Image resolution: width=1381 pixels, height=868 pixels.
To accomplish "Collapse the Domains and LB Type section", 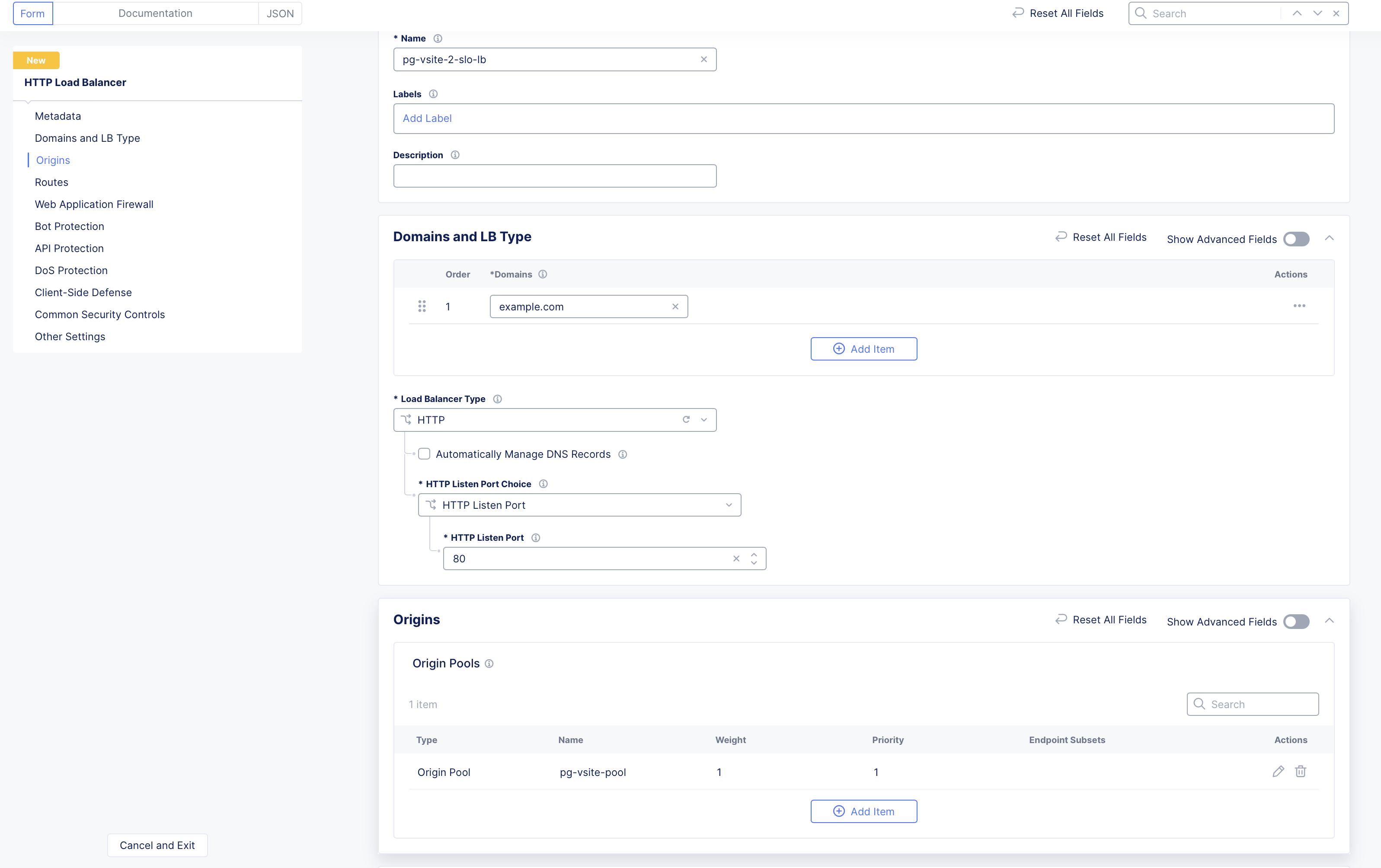I will (1330, 238).
